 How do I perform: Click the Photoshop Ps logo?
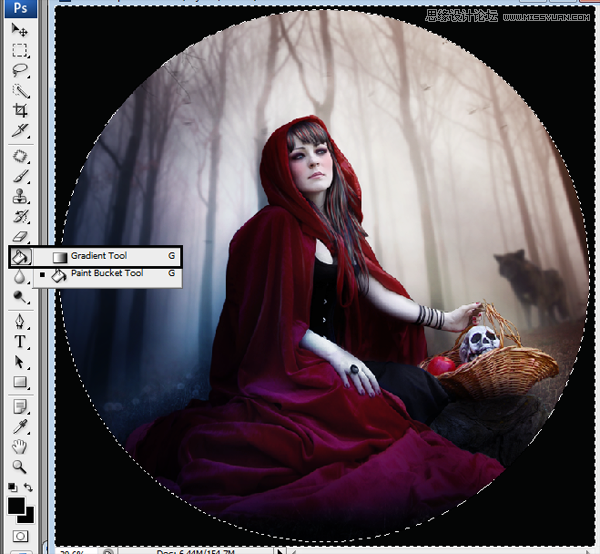[21, 8]
